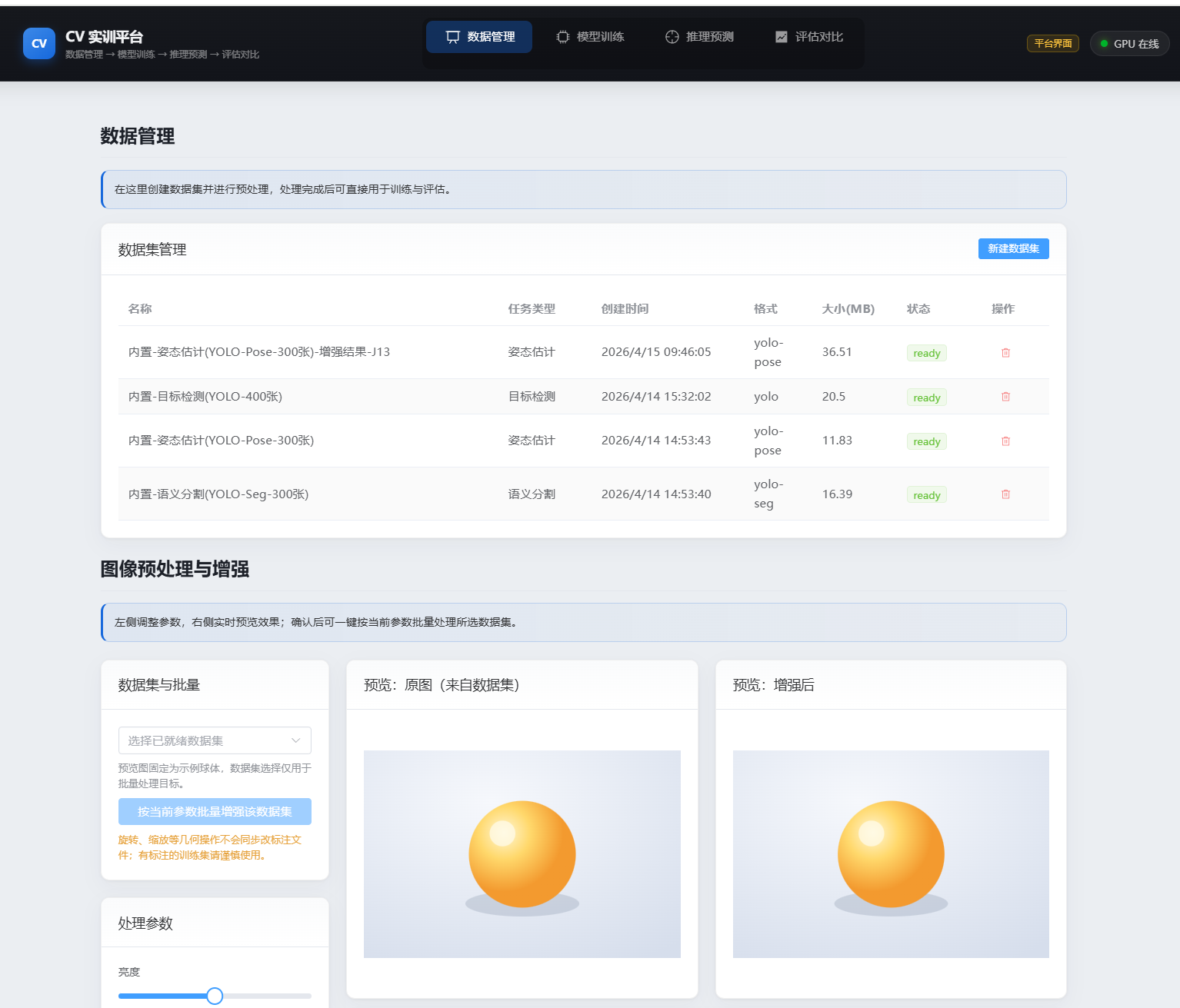Expand the dataset selector chevron arrow
Image resolution: width=1180 pixels, height=1008 pixels.
pyautogui.click(x=295, y=740)
